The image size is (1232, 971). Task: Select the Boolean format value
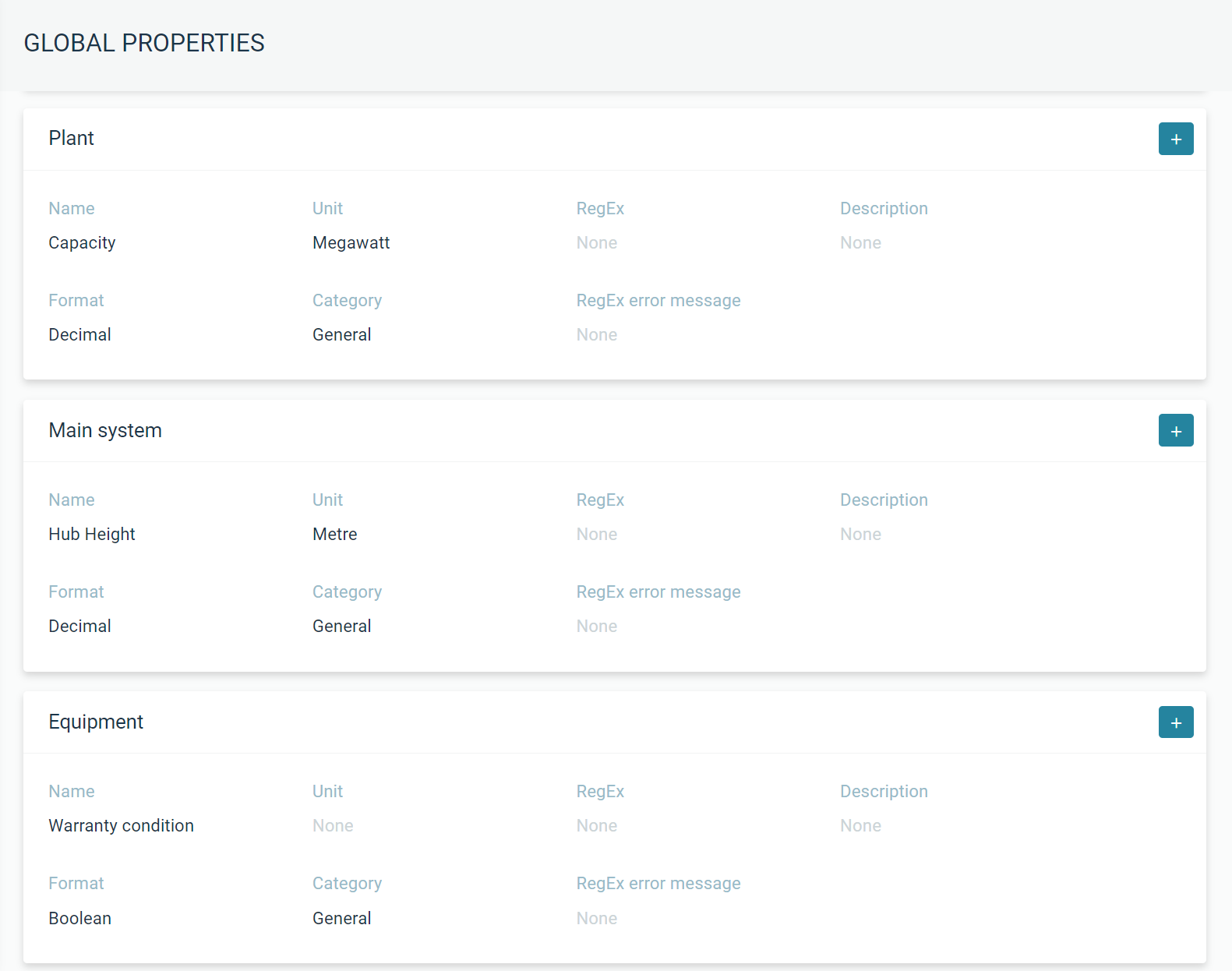coord(79,919)
